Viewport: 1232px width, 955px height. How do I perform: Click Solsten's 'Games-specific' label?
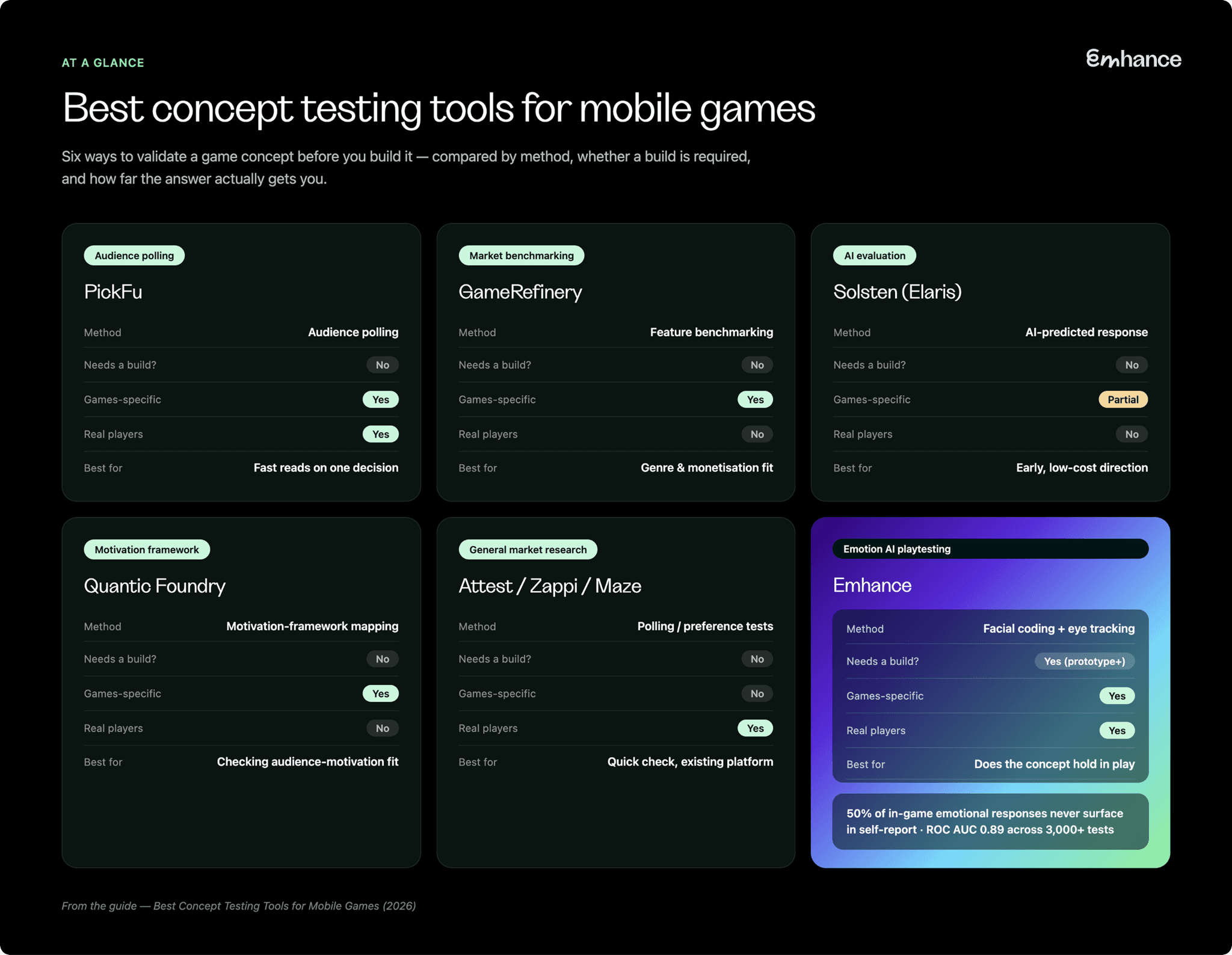(x=872, y=400)
